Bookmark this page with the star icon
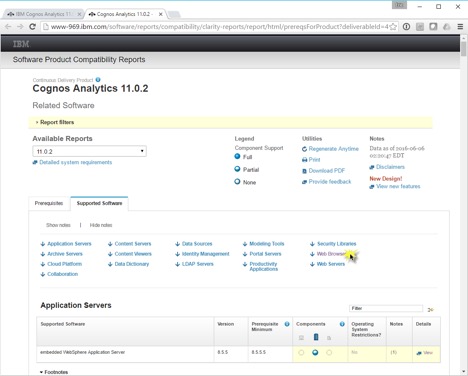 [x=393, y=27]
